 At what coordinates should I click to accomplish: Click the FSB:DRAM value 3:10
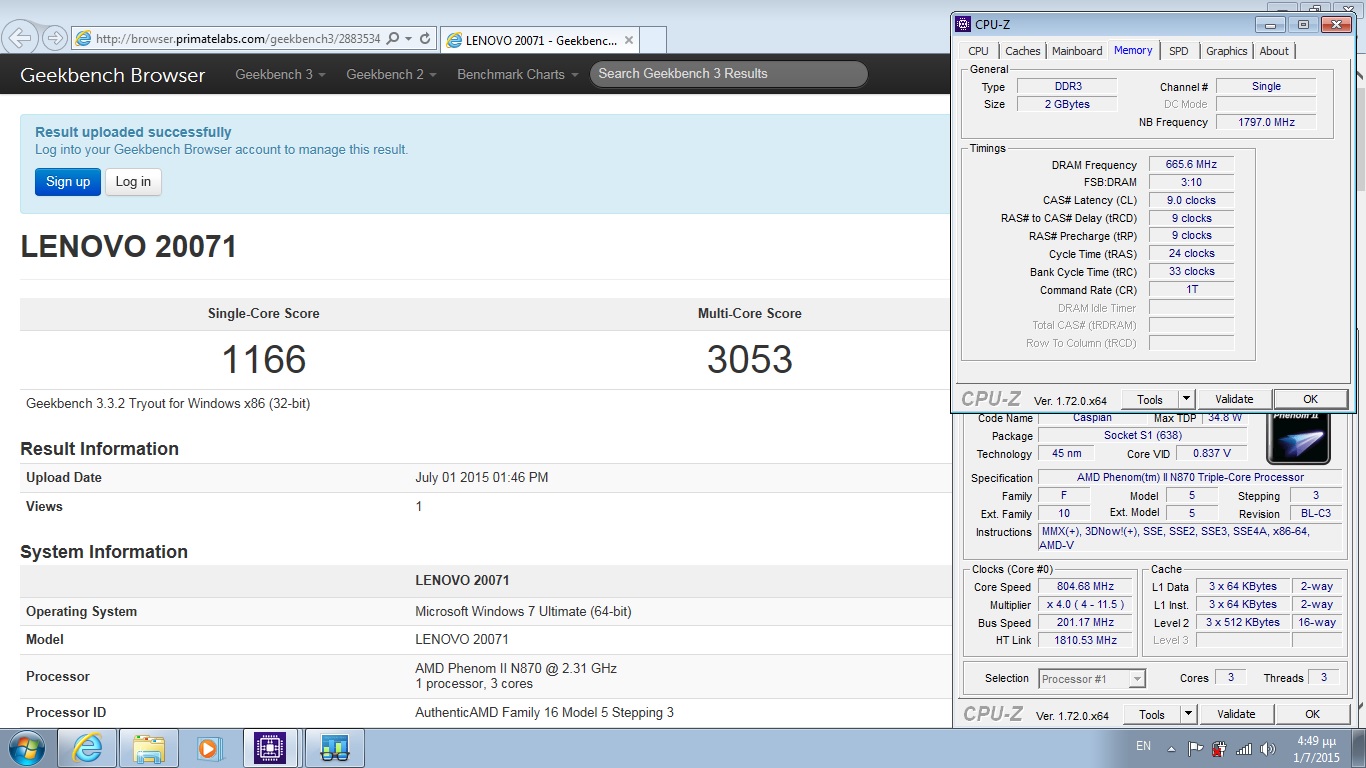tap(1190, 182)
